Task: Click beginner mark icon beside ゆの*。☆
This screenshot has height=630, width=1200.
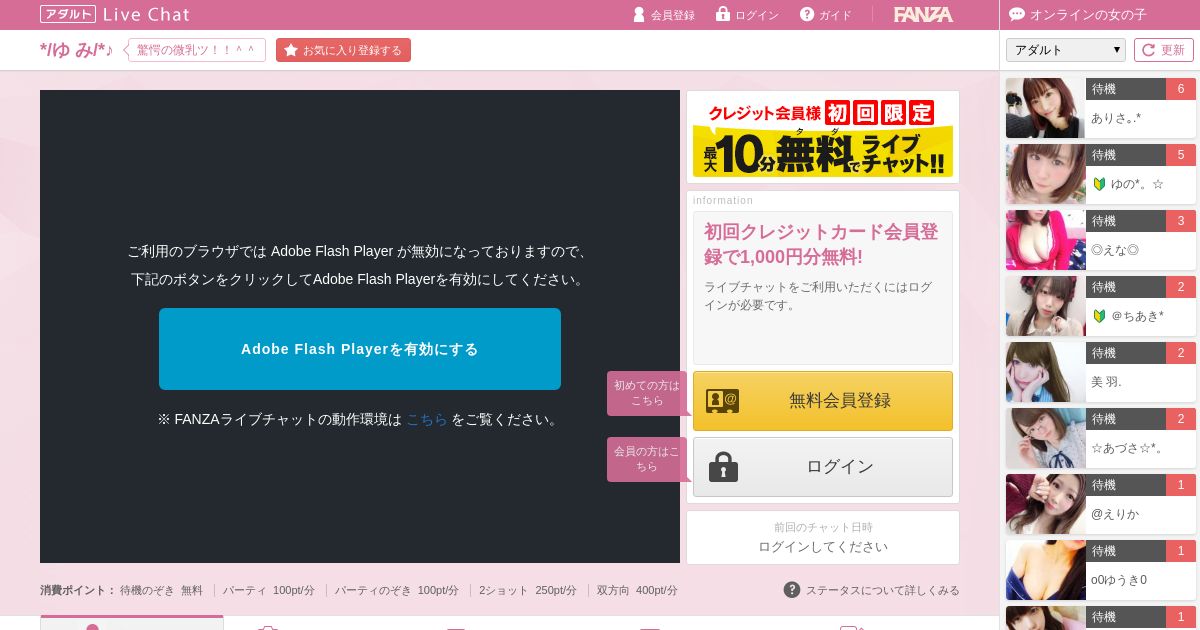Action: tap(1099, 184)
